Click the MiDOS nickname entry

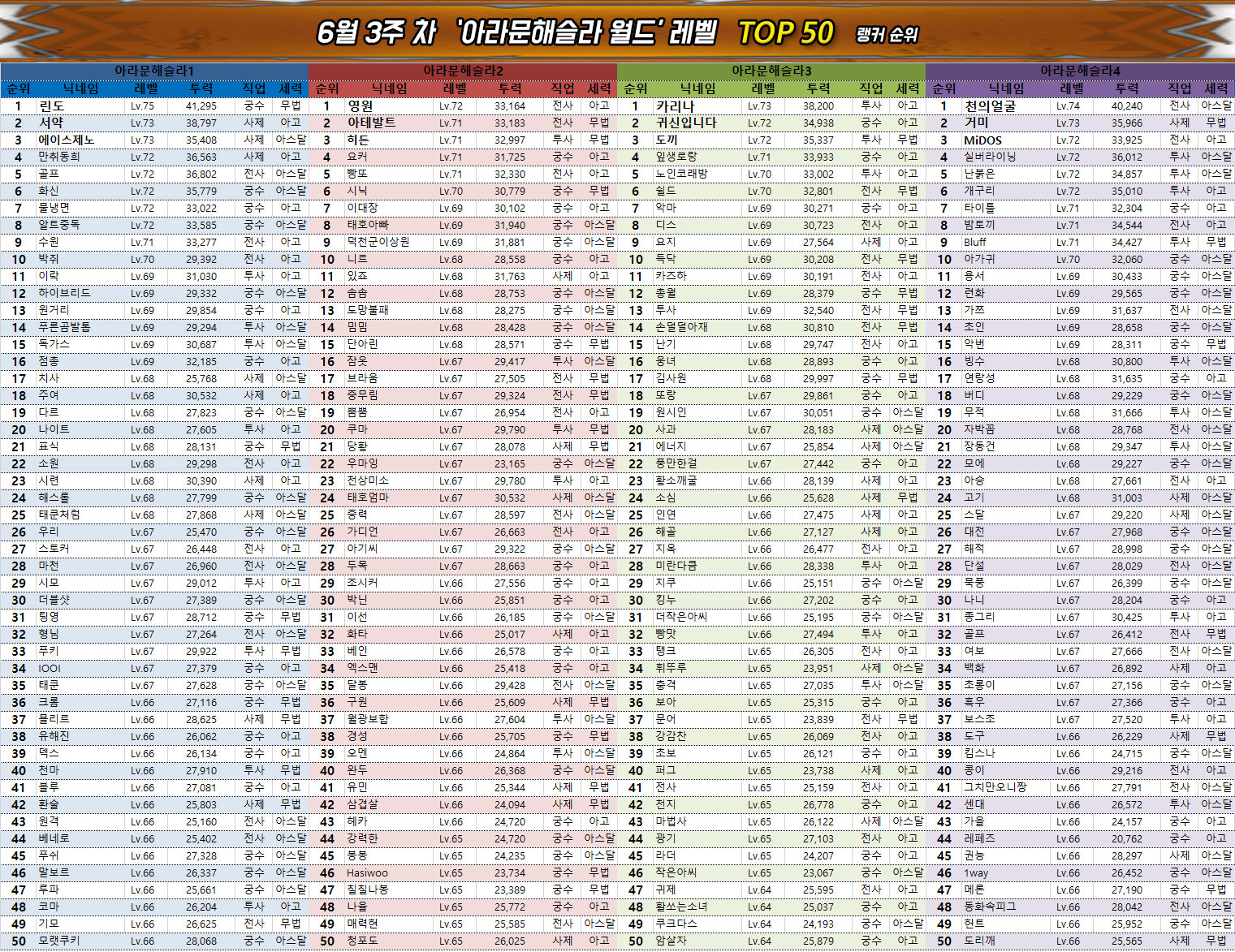(982, 140)
